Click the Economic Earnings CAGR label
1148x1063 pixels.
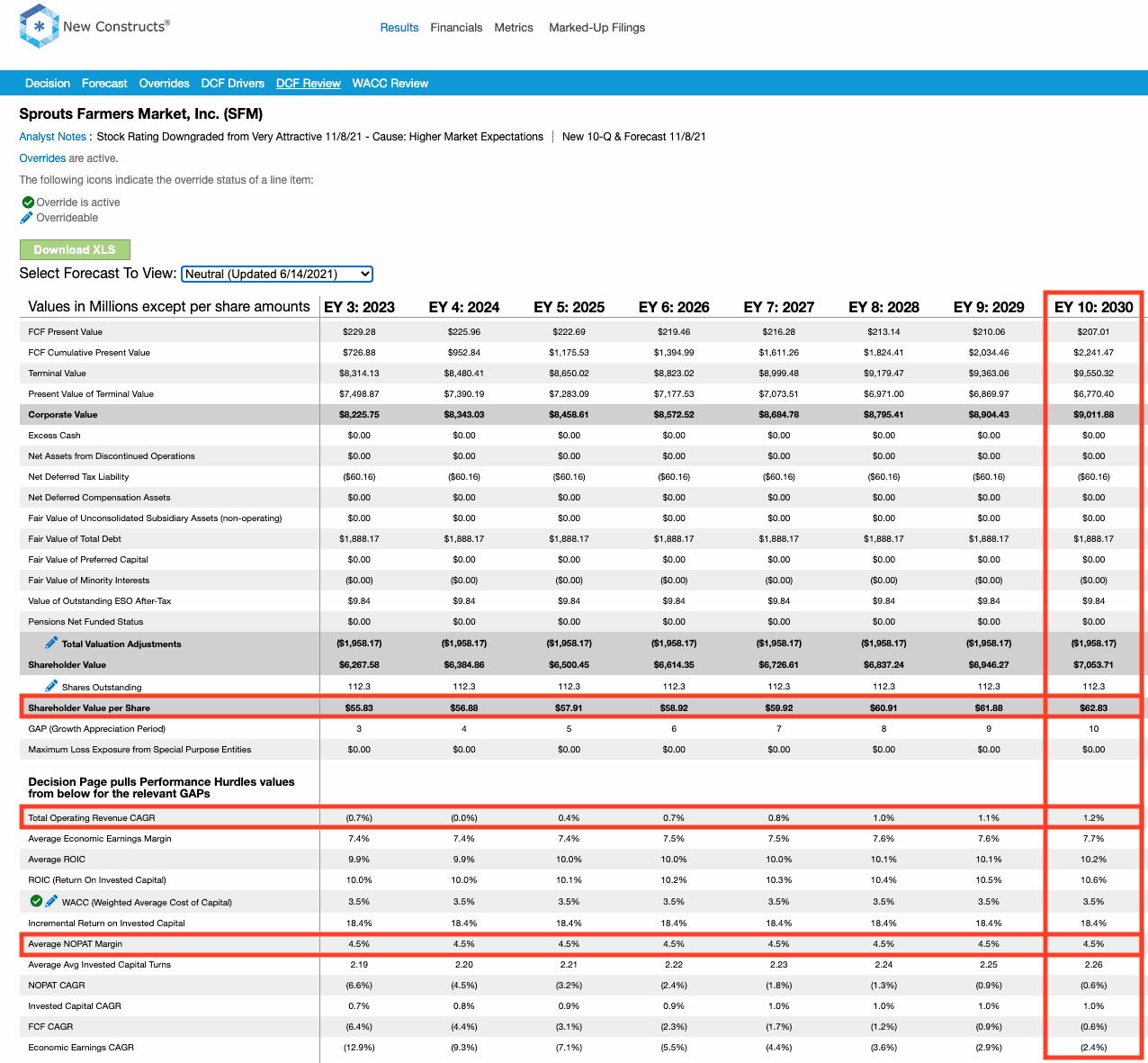click(x=81, y=1048)
